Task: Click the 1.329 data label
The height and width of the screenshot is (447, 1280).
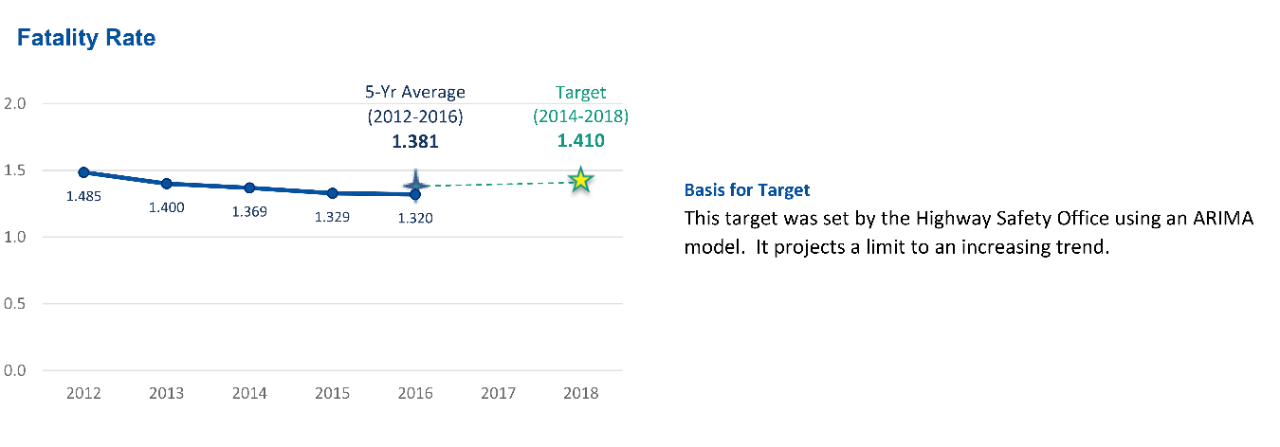Action: click(332, 217)
